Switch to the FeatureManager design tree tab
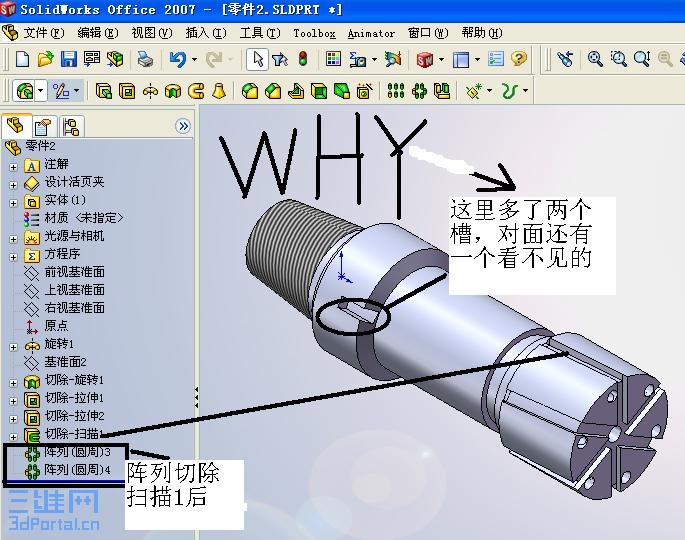 17,126
